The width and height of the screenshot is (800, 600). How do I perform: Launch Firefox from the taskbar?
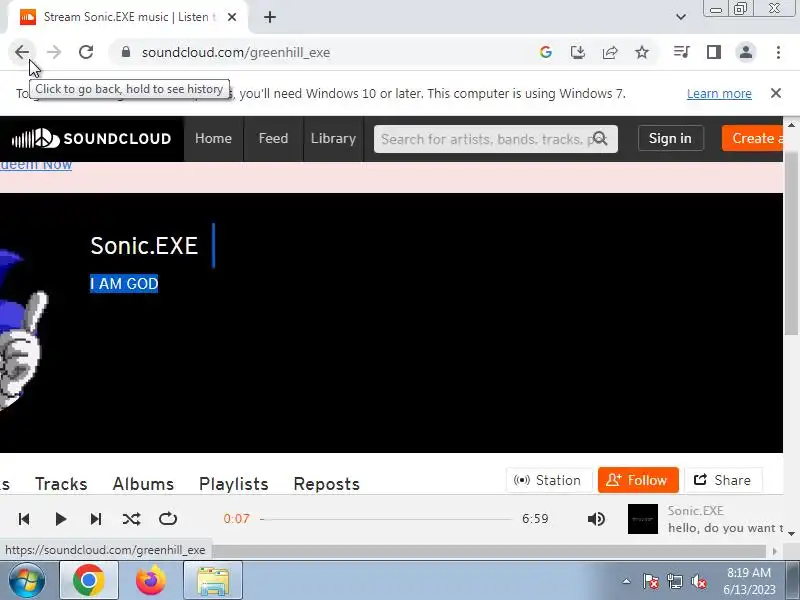(x=151, y=580)
